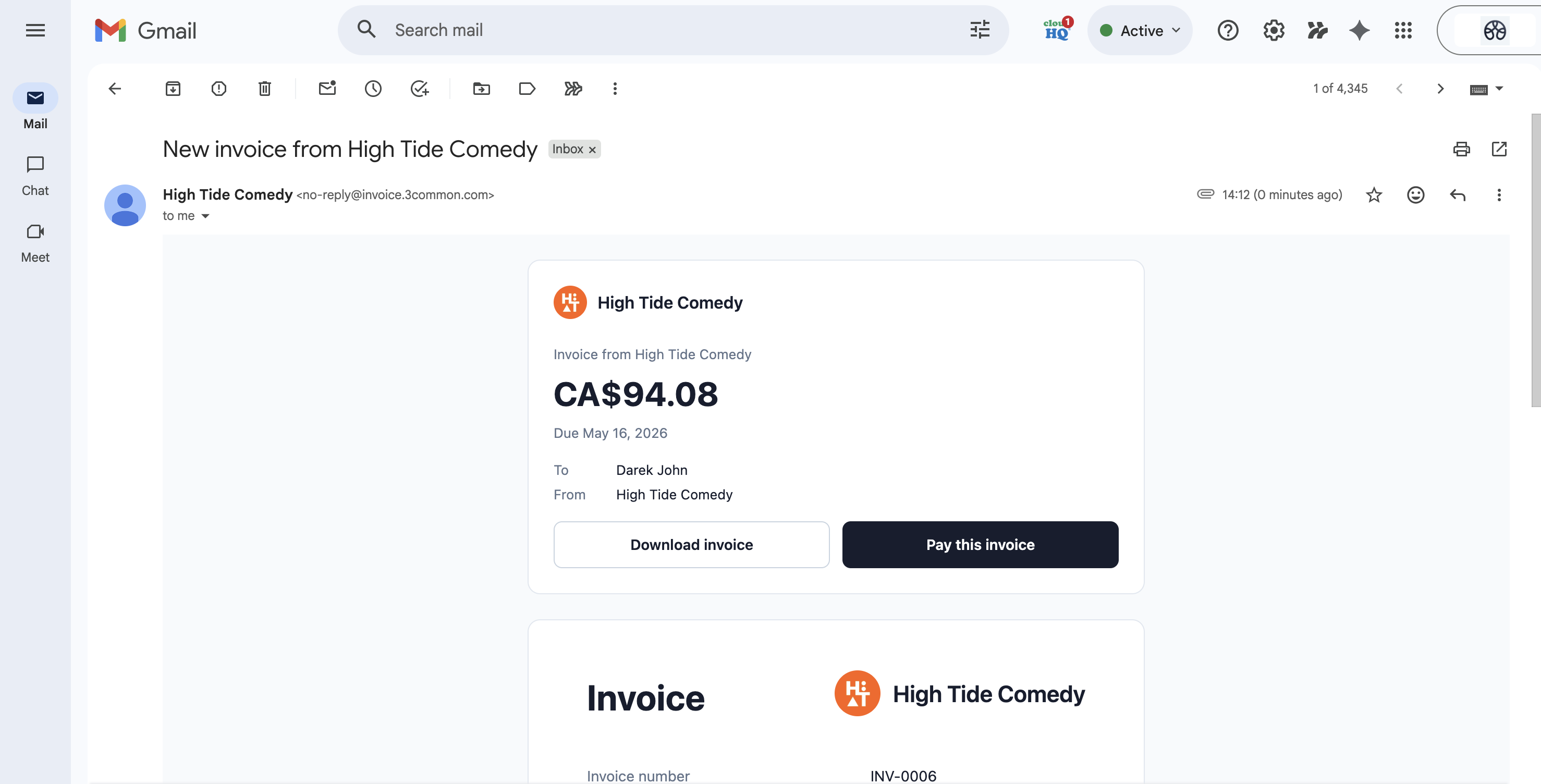Add emoji reaction to message
The height and width of the screenshot is (784, 1541).
pos(1415,195)
